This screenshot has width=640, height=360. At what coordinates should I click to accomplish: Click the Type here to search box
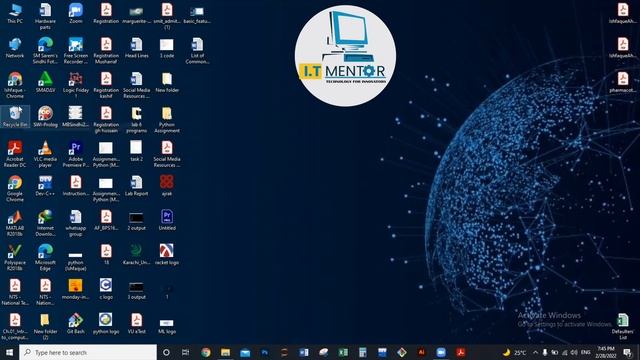[x=88, y=352]
